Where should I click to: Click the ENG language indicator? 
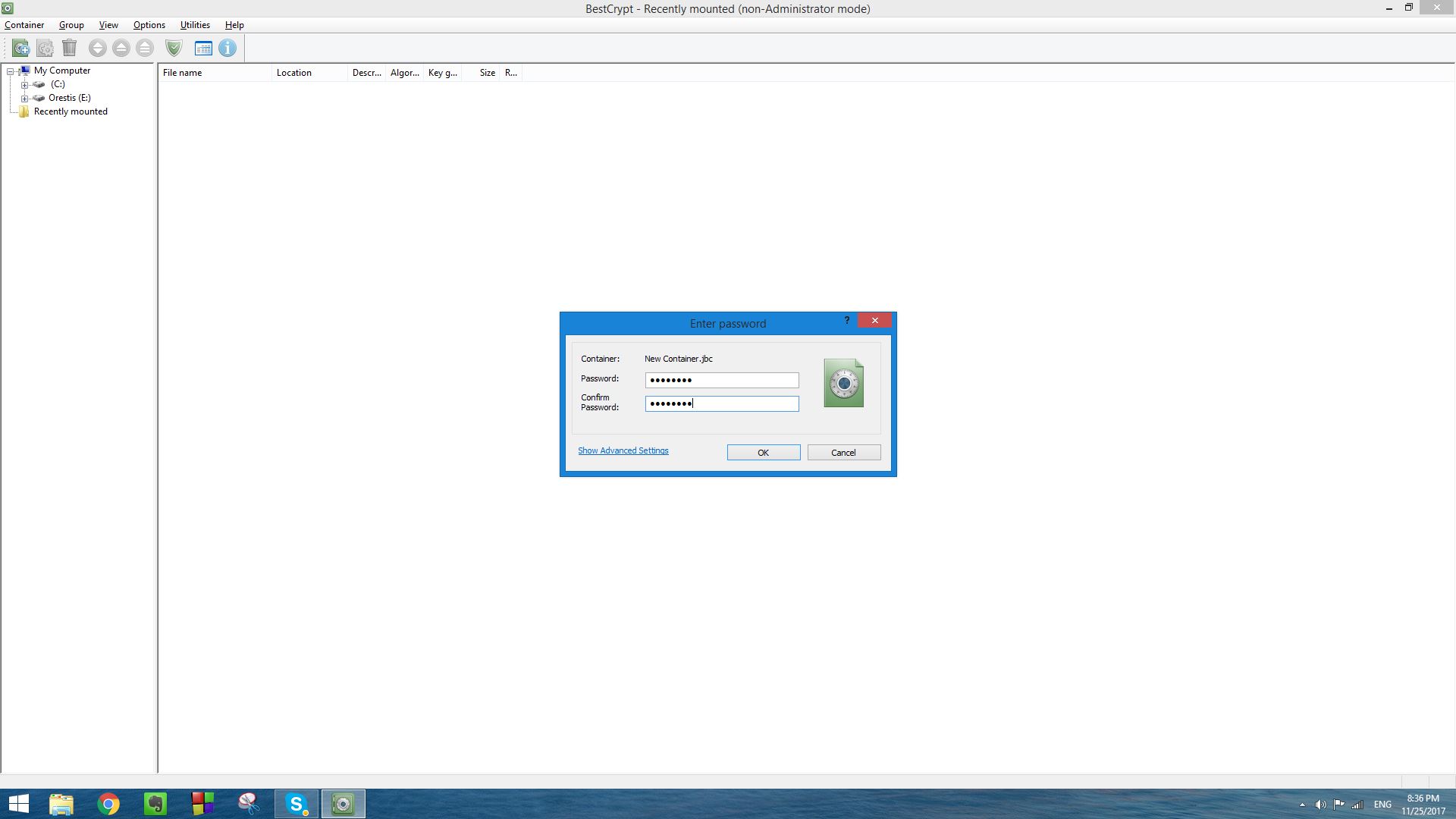(x=1382, y=805)
